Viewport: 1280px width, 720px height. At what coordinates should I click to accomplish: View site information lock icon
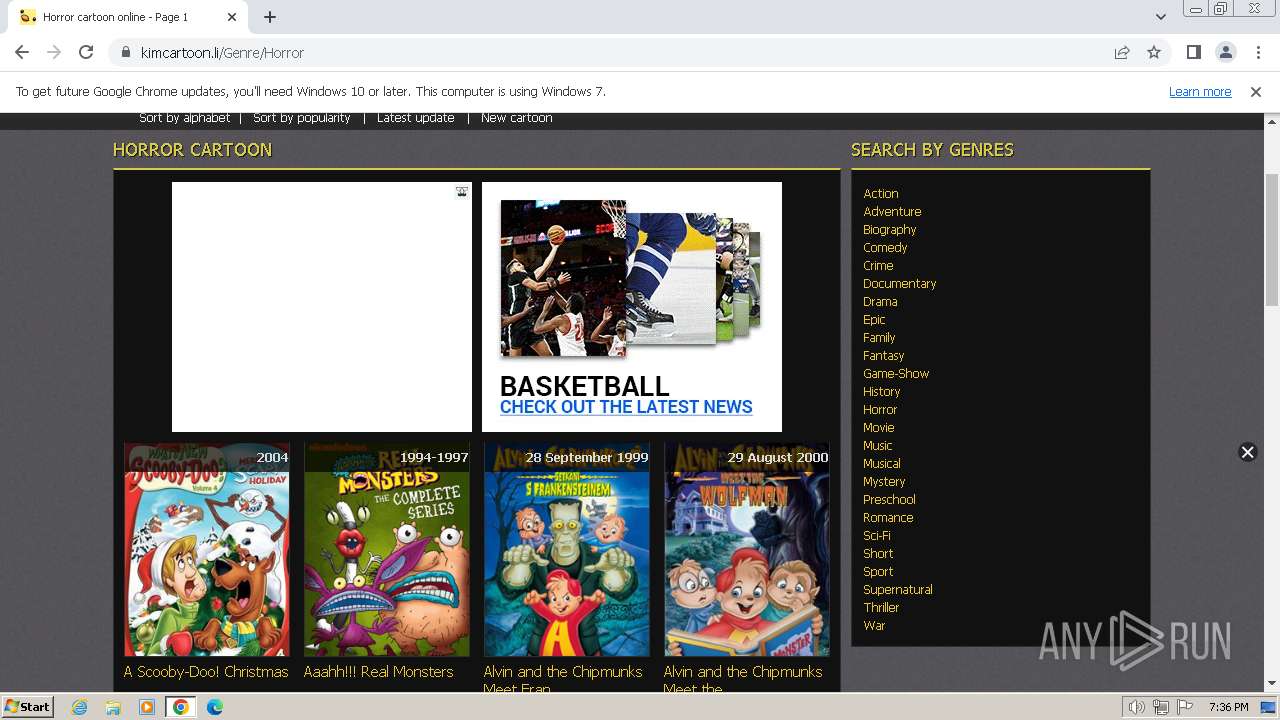126,53
